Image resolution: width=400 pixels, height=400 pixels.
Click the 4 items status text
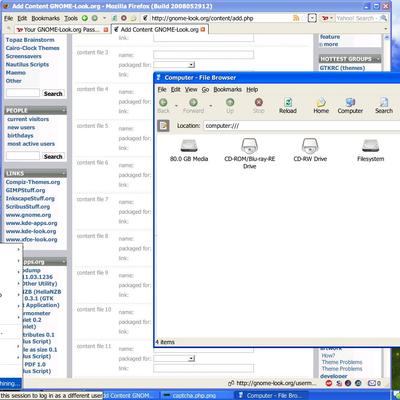(x=165, y=342)
